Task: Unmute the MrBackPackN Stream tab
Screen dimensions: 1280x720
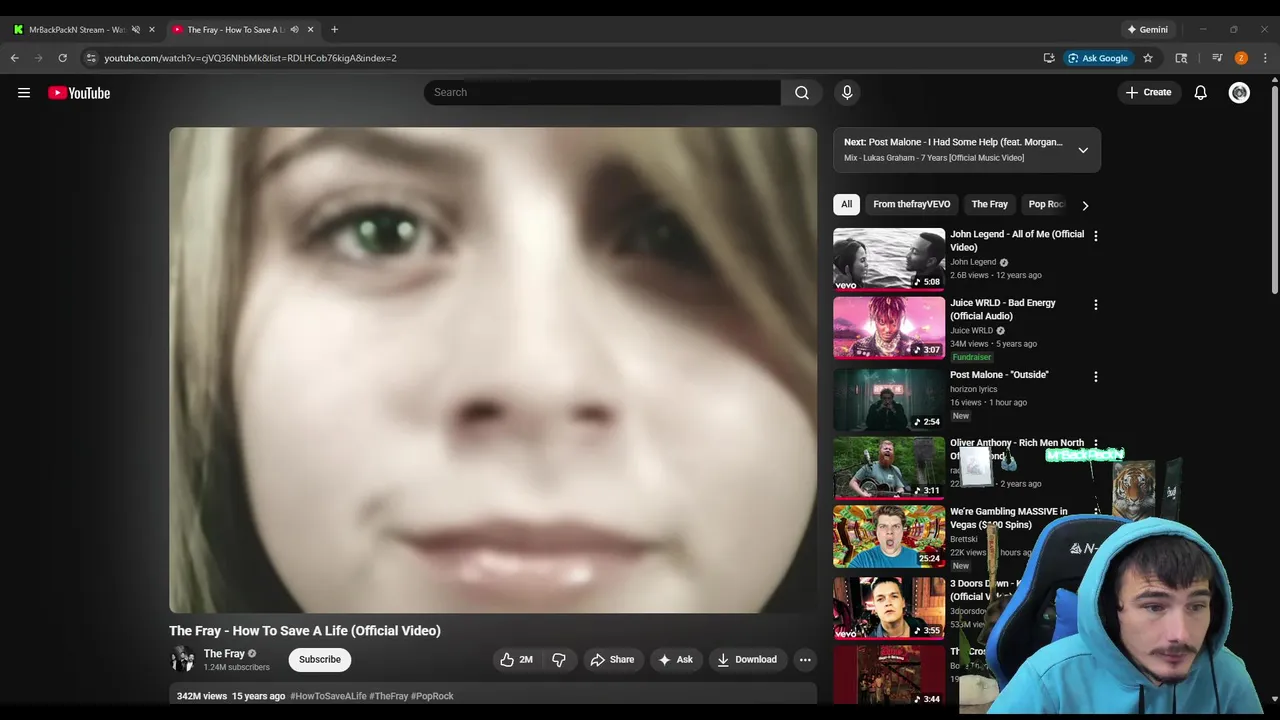Action: tap(136, 29)
